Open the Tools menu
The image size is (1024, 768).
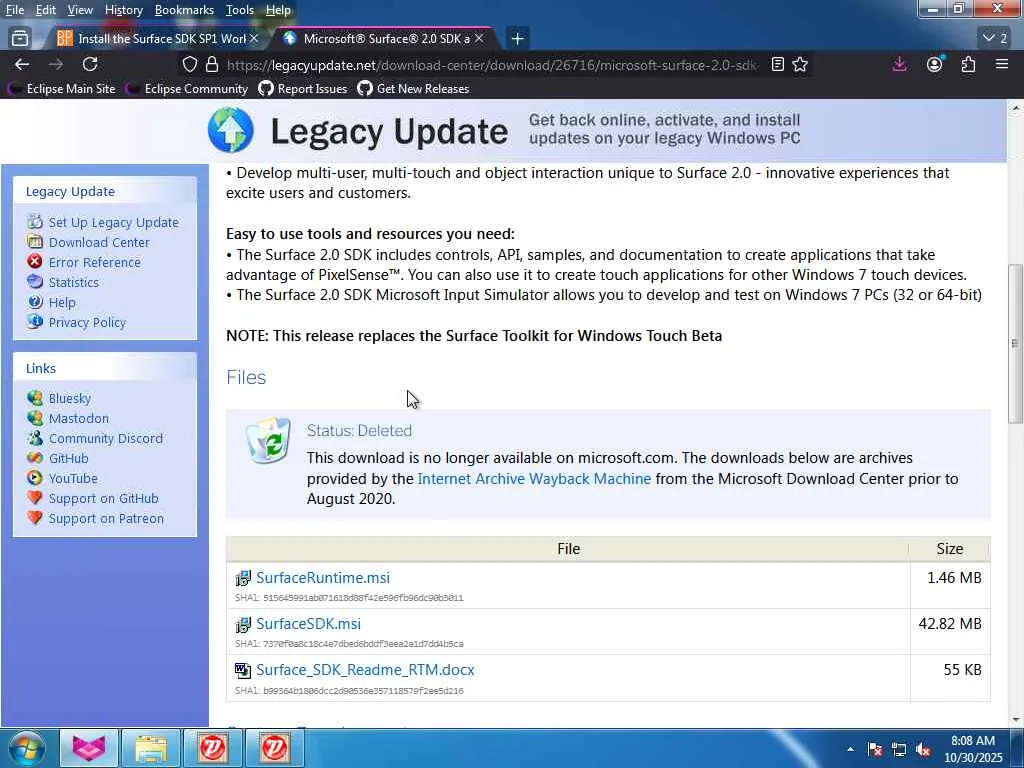pos(240,10)
